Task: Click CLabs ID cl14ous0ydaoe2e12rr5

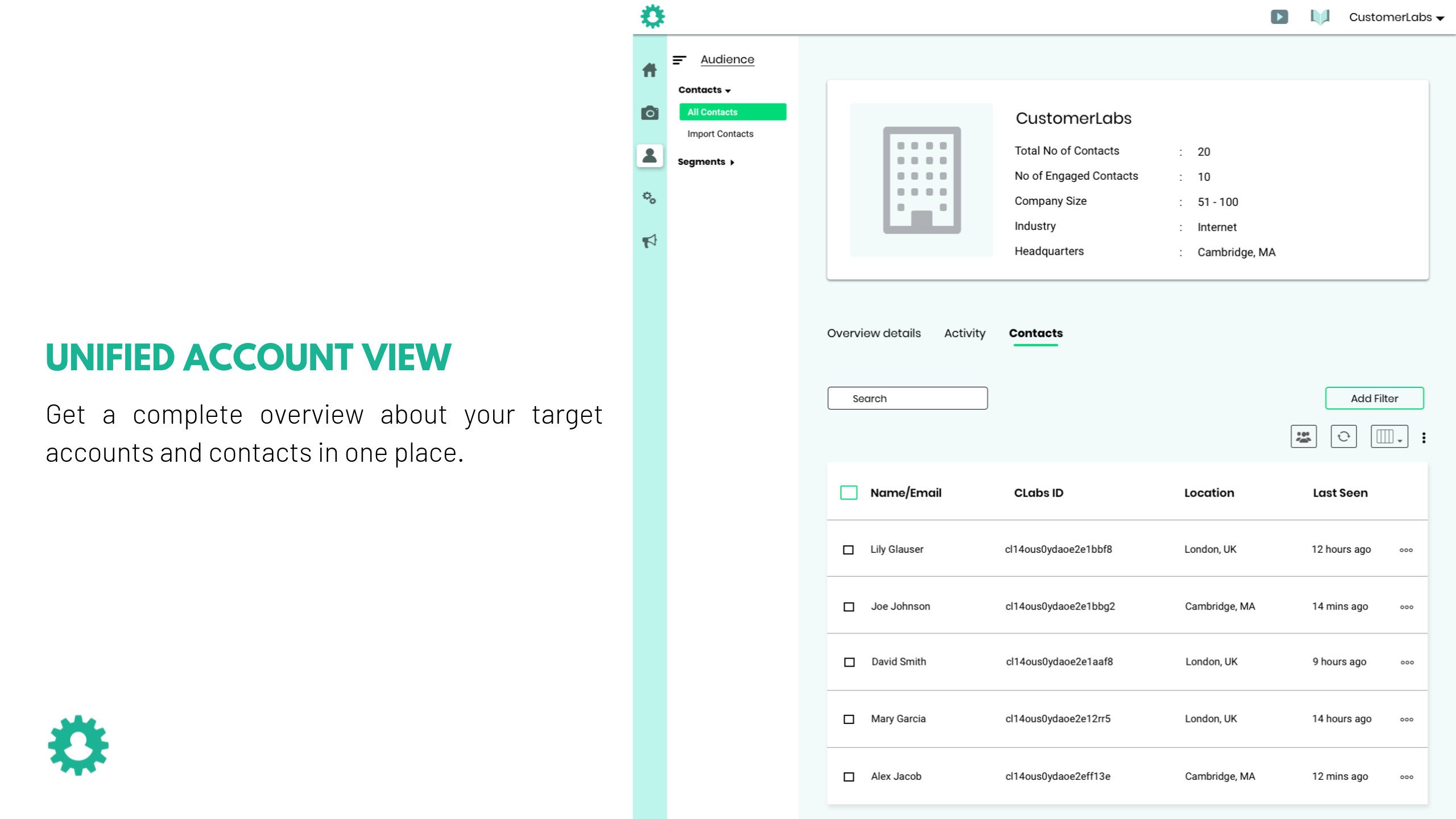Action: click(x=1058, y=719)
